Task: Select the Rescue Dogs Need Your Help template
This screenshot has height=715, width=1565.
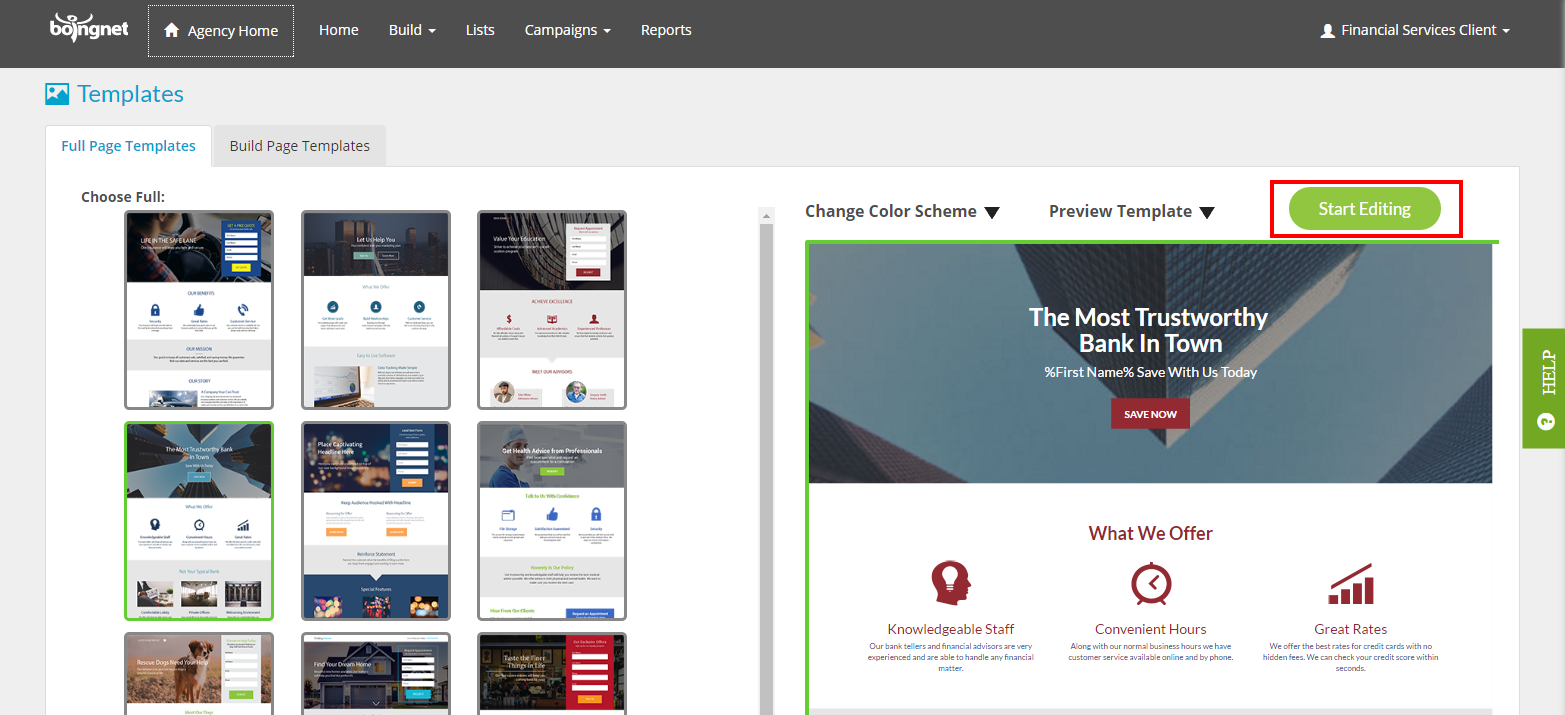Action: 199,673
